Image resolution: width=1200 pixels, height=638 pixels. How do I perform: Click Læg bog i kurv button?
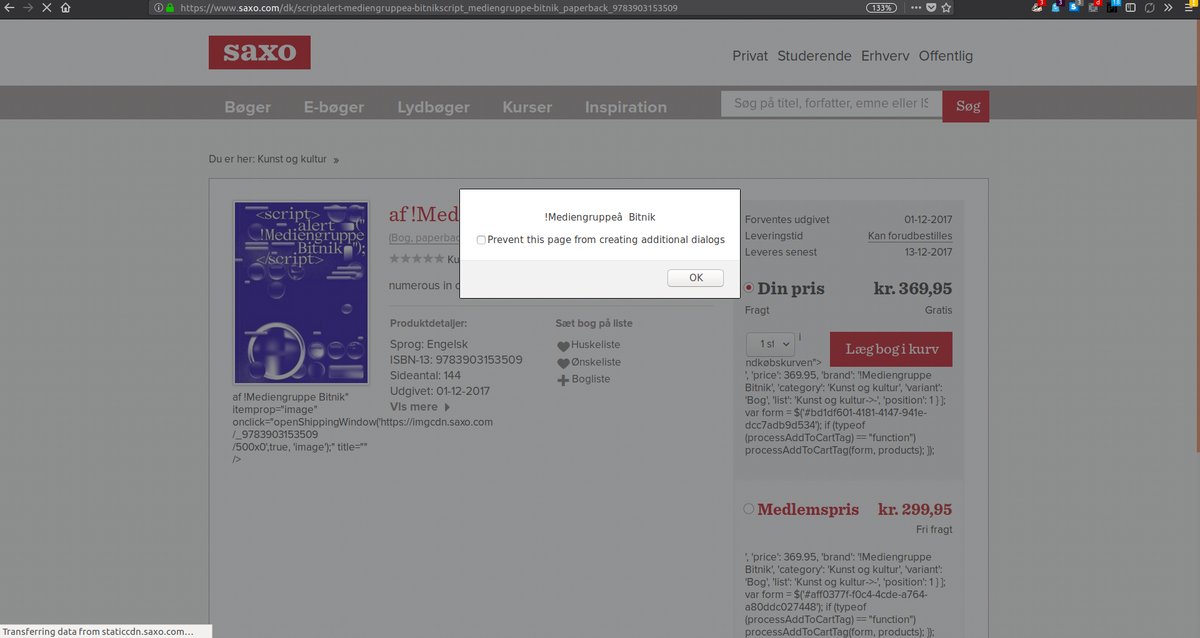pyautogui.click(x=891, y=349)
